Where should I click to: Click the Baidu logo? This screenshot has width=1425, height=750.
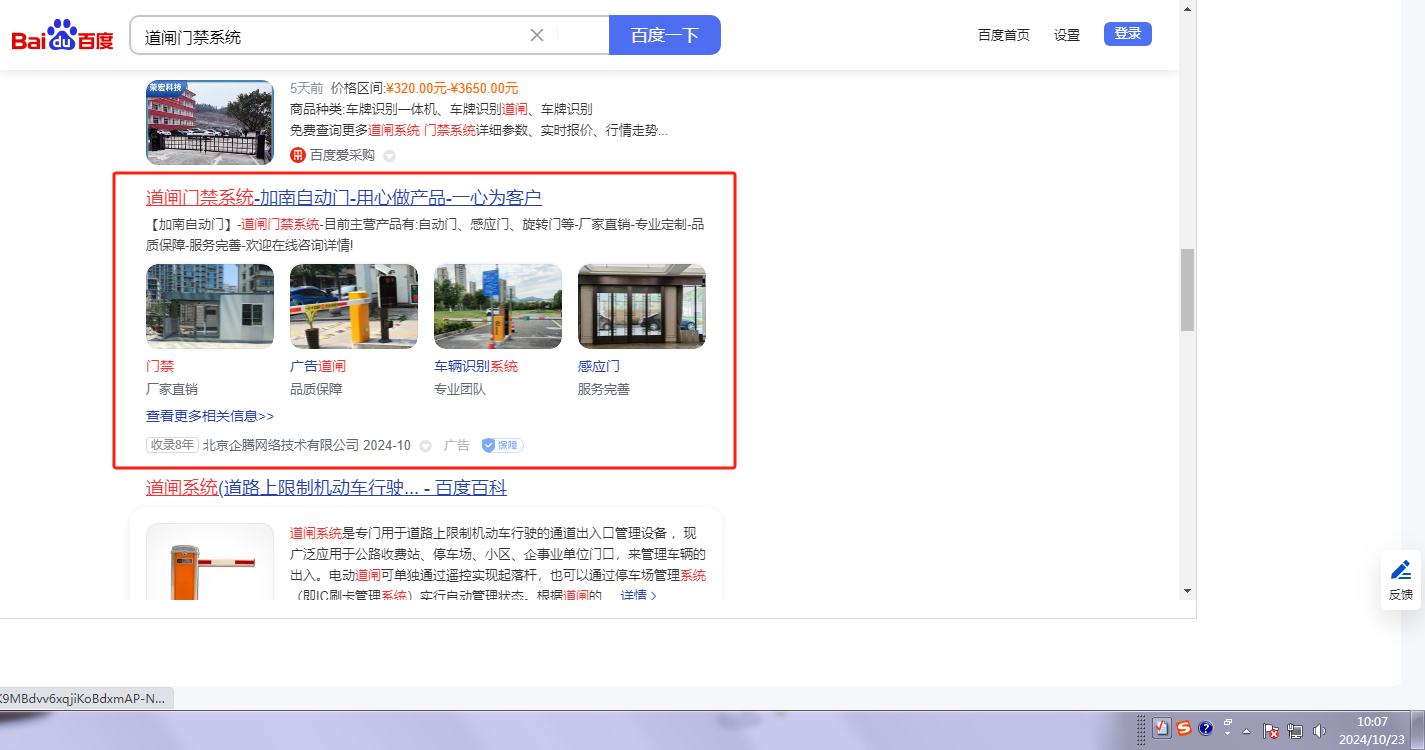[63, 36]
